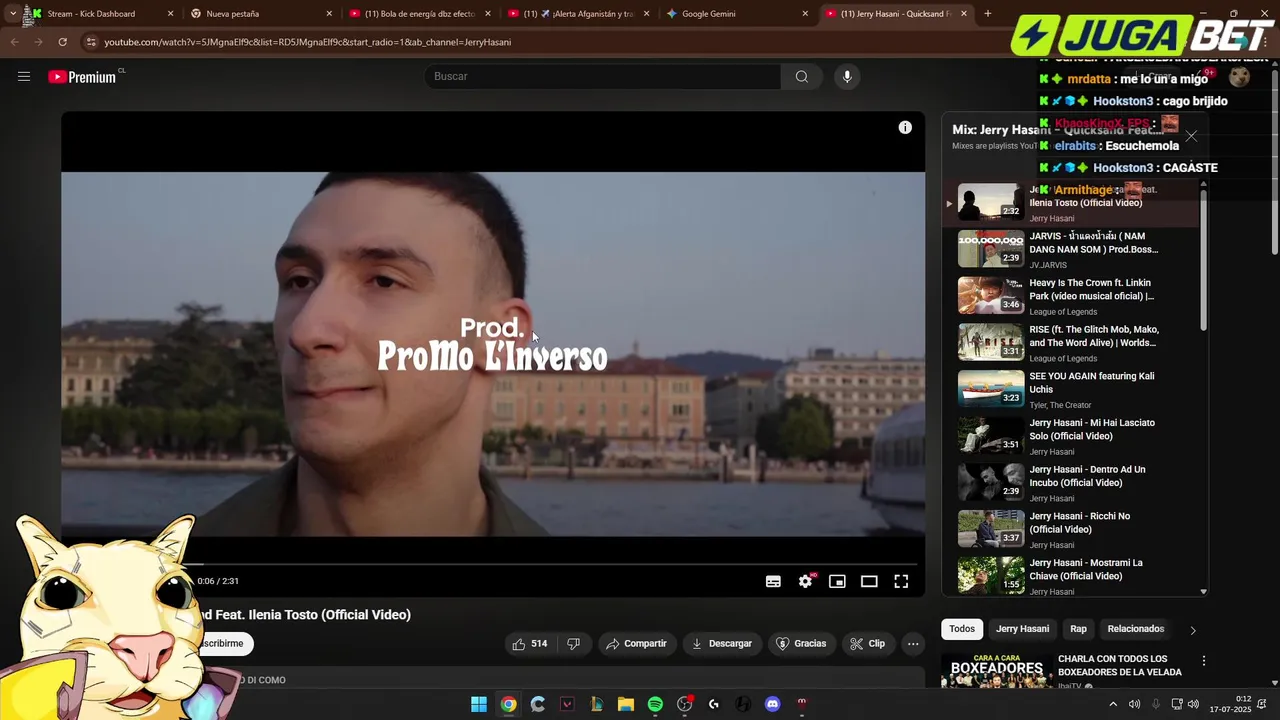Open Chrome from the taskbar
Image resolution: width=1280 pixels, height=720 pixels.
tap(508, 704)
